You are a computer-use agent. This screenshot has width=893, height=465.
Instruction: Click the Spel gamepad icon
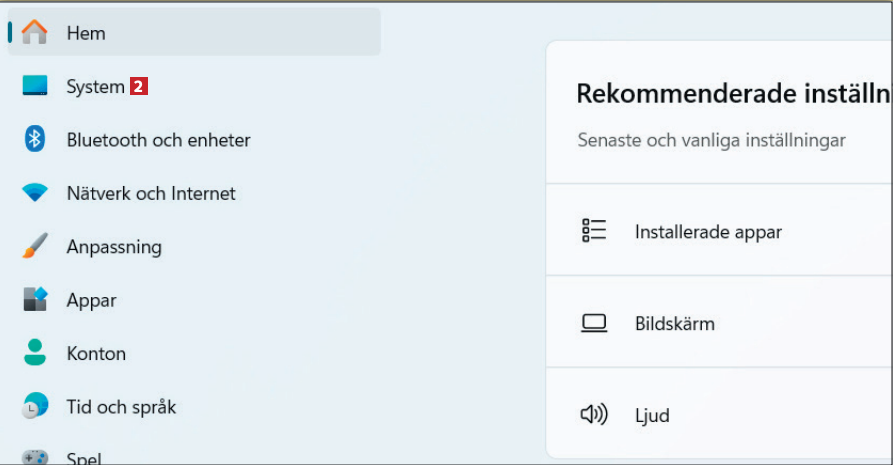click(x=35, y=457)
